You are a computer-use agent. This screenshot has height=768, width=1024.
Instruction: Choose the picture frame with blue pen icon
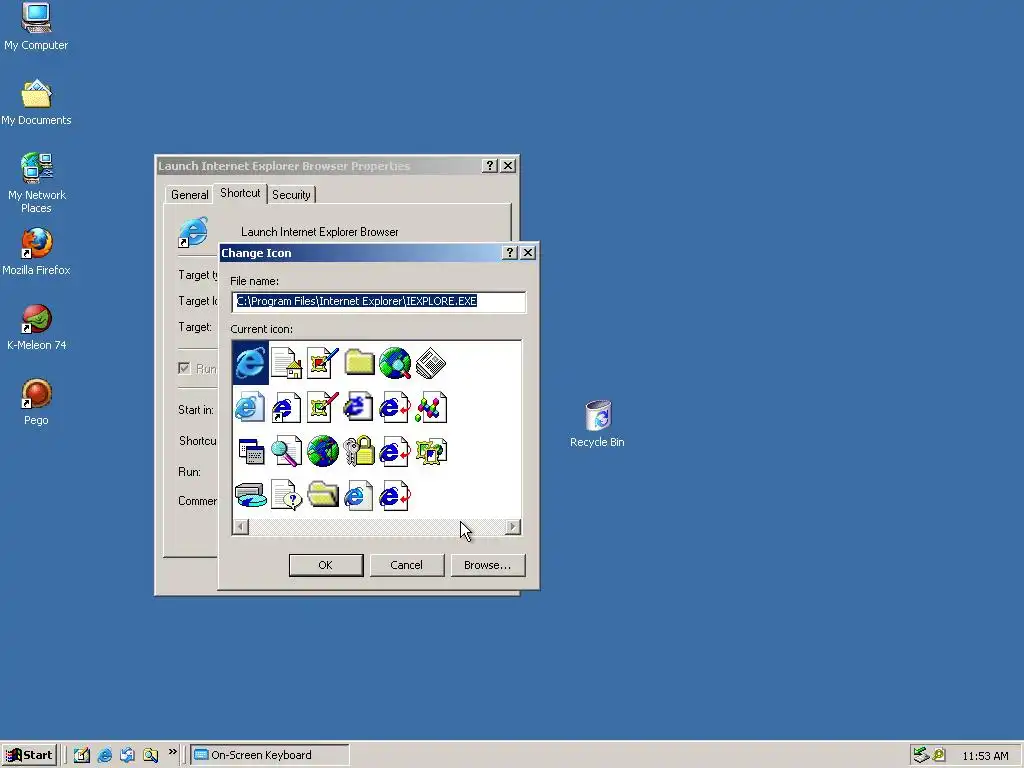coord(323,363)
